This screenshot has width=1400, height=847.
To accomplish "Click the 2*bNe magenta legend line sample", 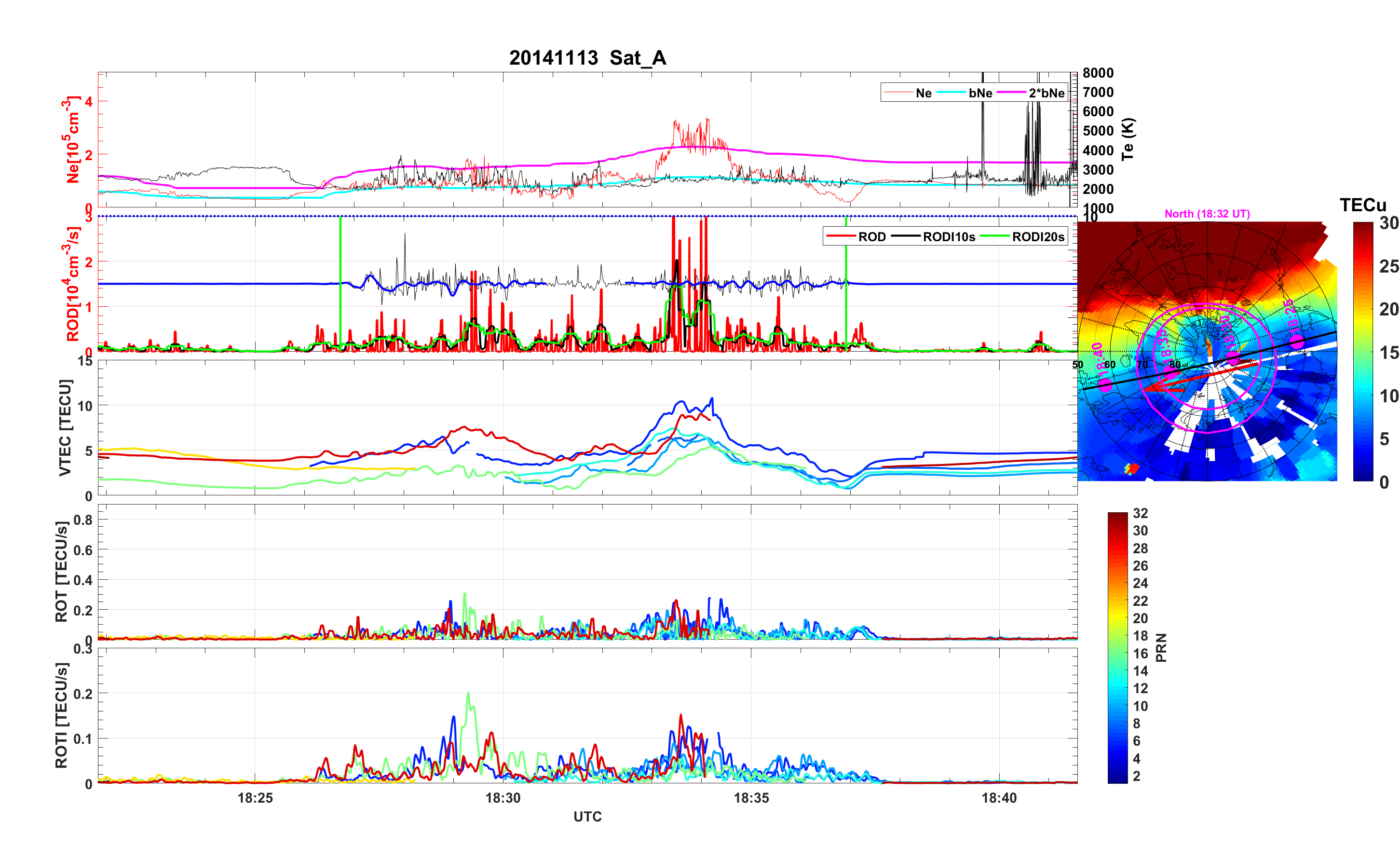I will tap(1011, 93).
